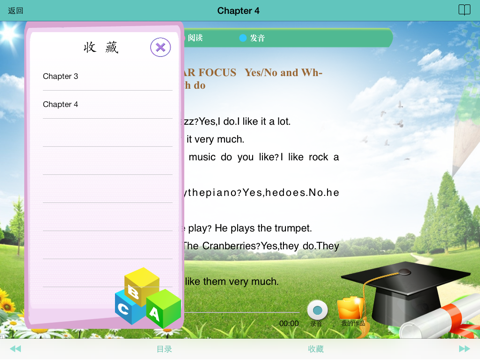
Task: Close the 收藏 favorites panel
Action: pos(160,47)
